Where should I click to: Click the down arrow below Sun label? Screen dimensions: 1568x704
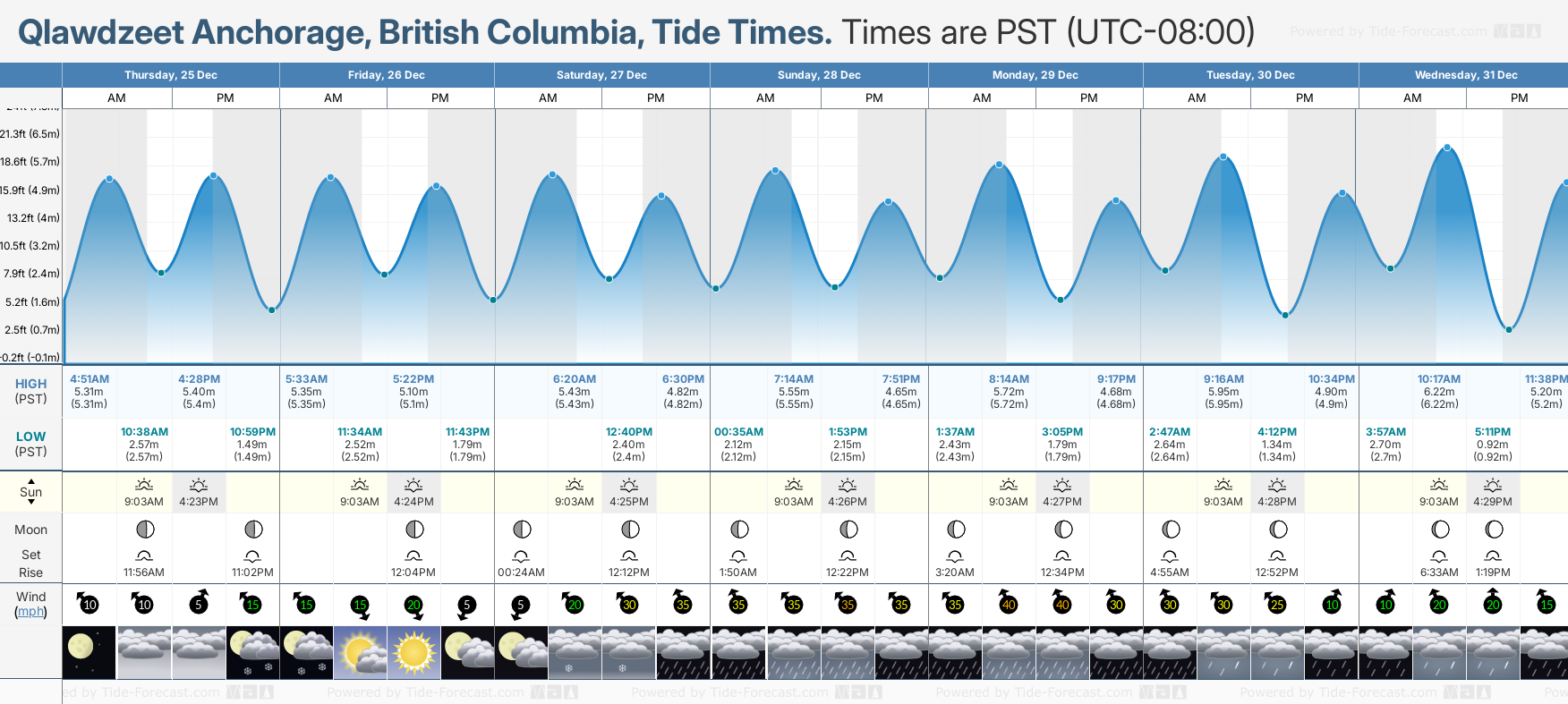point(31,502)
